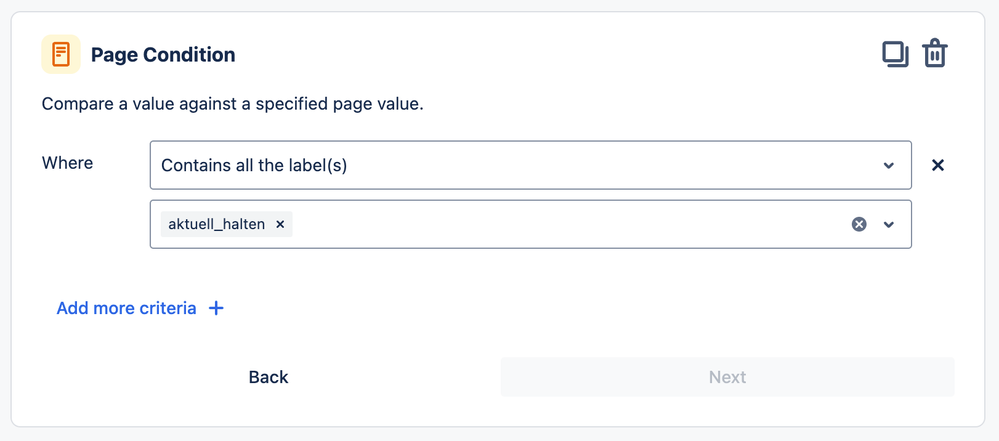999x441 pixels.
Task: Click the 'Add more criteria' text label
Action: [126, 308]
